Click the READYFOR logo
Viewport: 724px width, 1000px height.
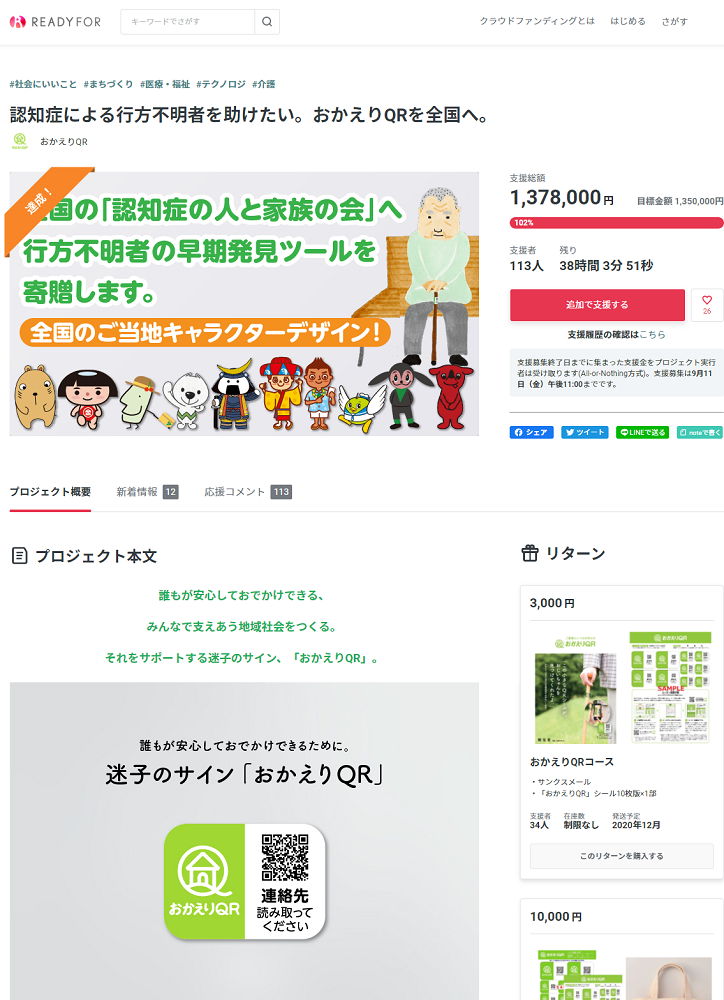point(55,22)
